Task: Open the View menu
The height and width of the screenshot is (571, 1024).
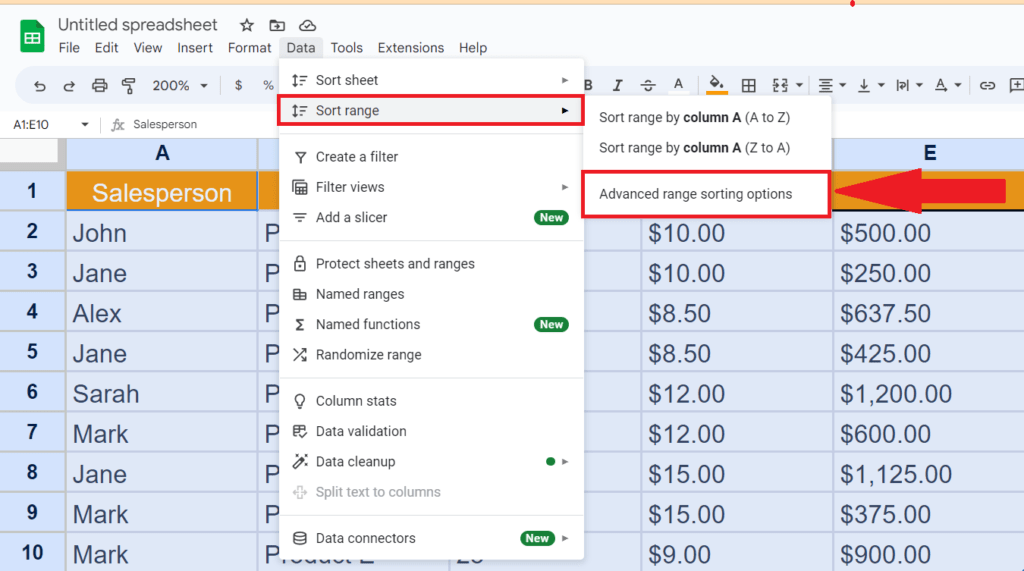Action: click(148, 48)
